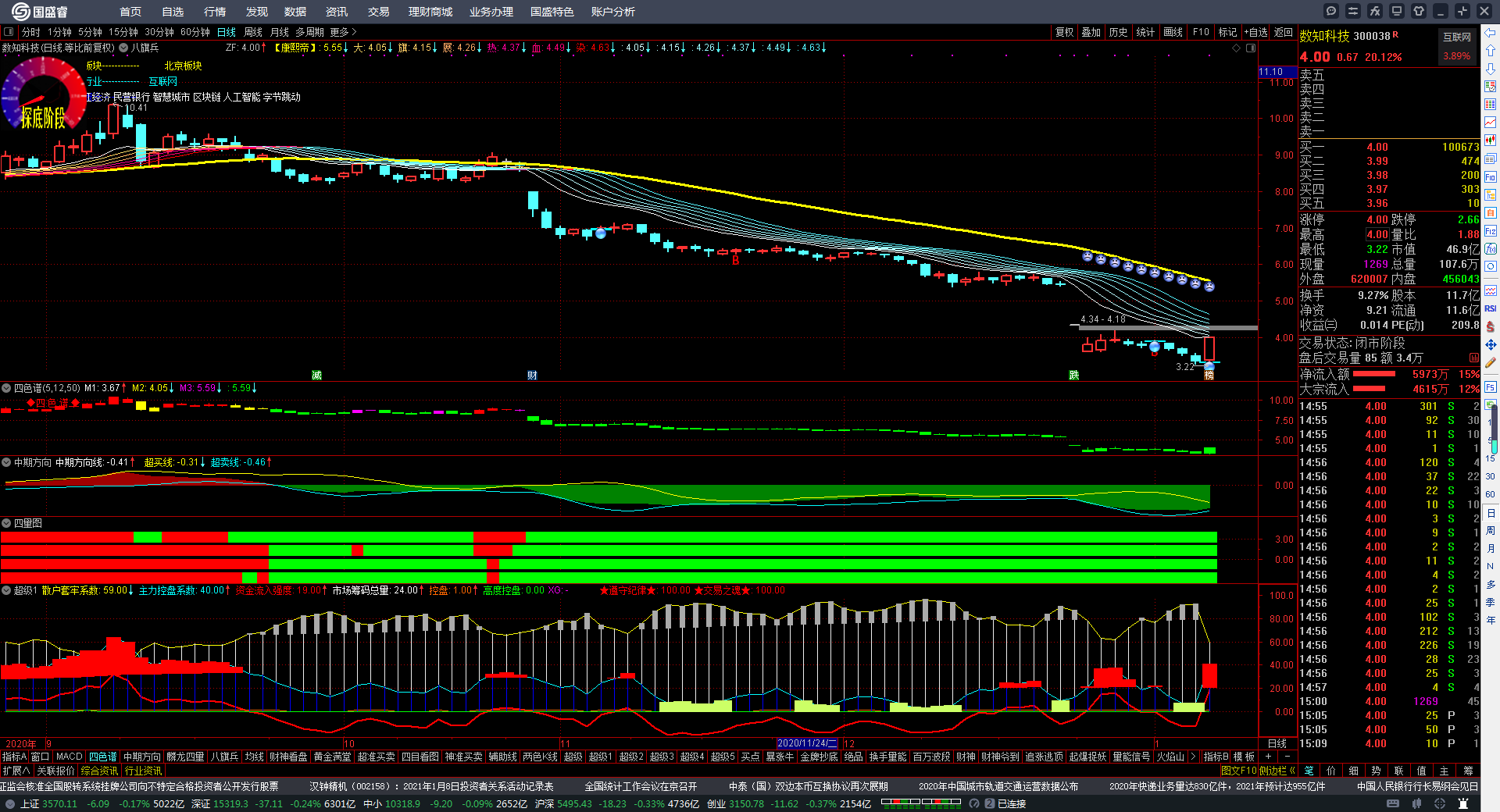This screenshot has height=812, width=1500.
Task: Open the f(x) function icon in right toolbar
Action: 1491,249
